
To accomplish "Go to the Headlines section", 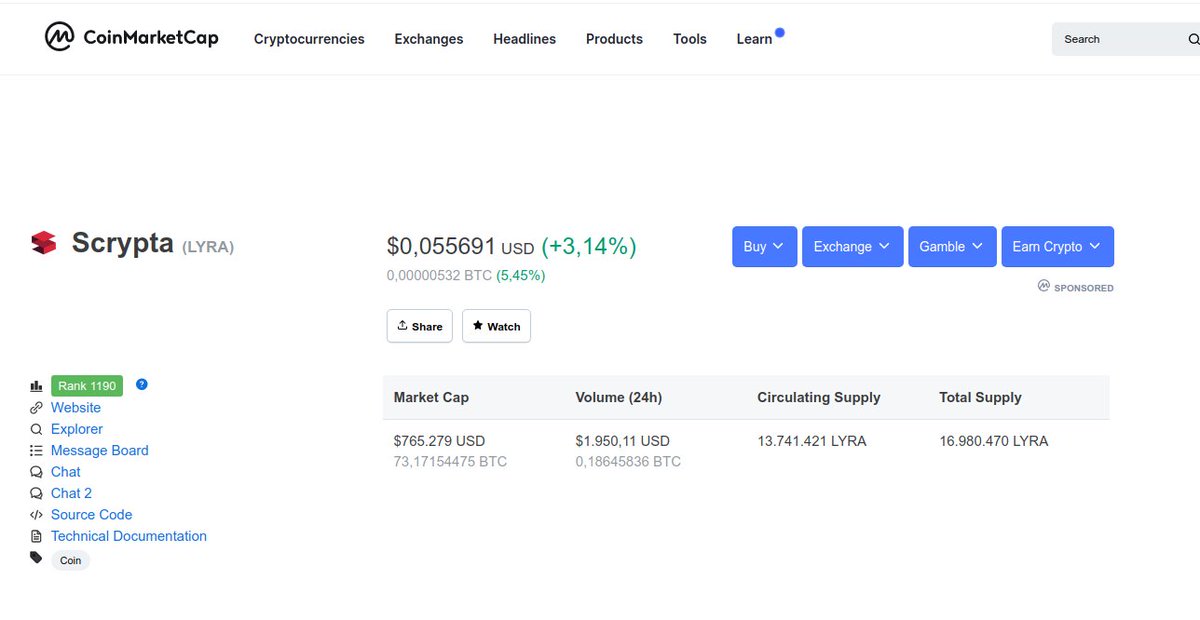I will 524,39.
